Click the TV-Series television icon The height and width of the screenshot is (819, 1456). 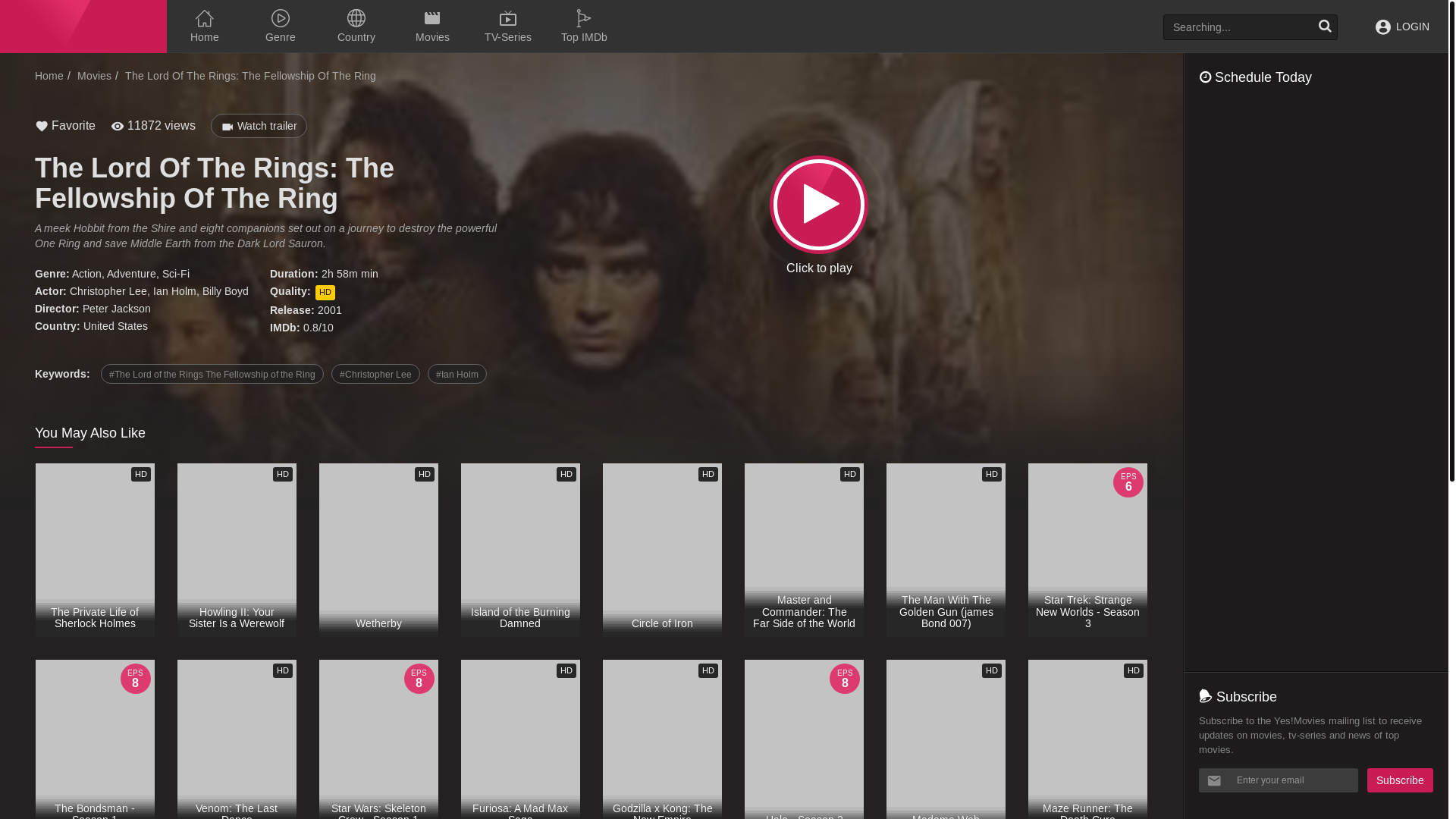(508, 18)
